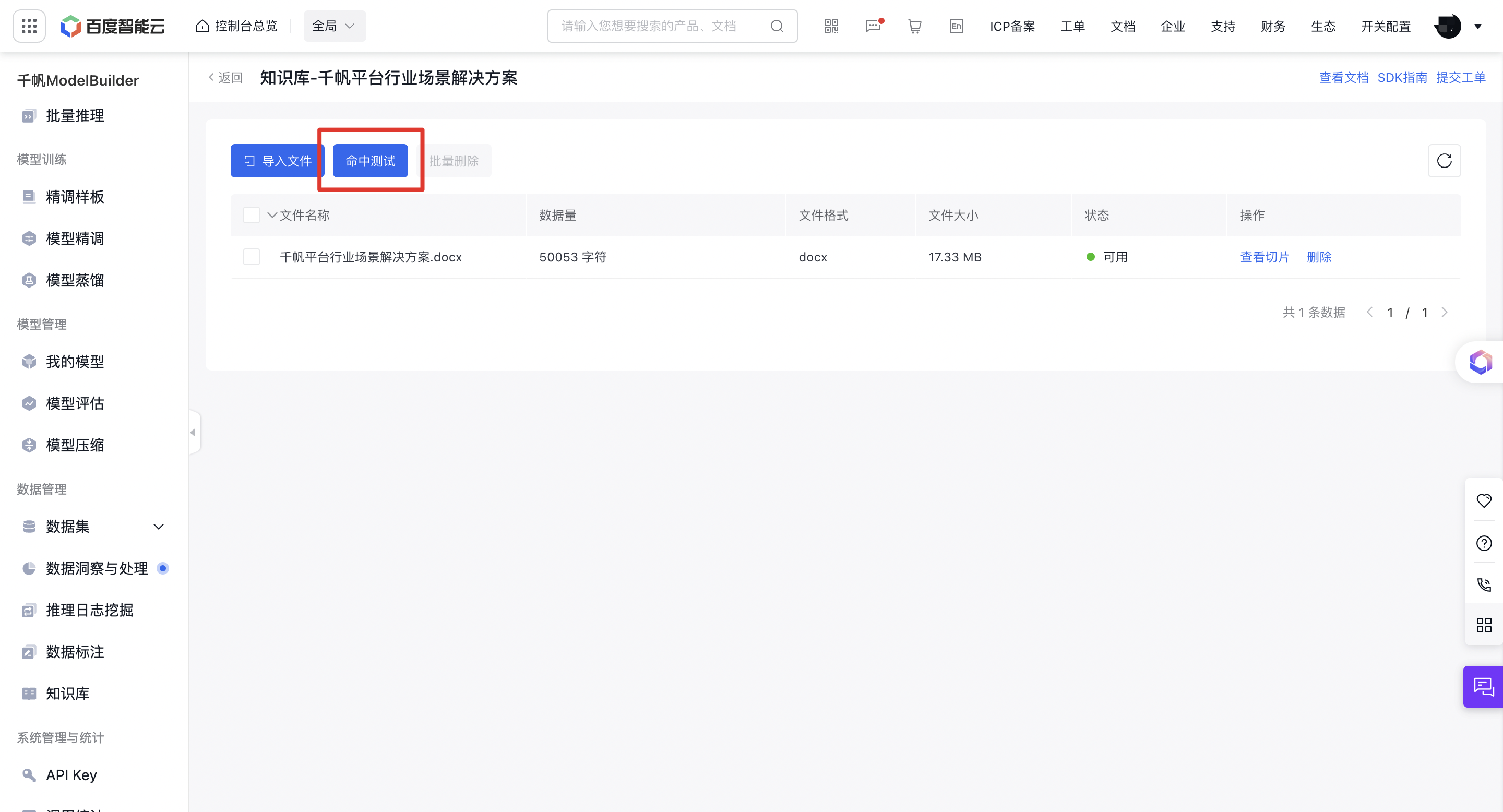Click the refresh list icon
1503x812 pixels.
(x=1444, y=160)
